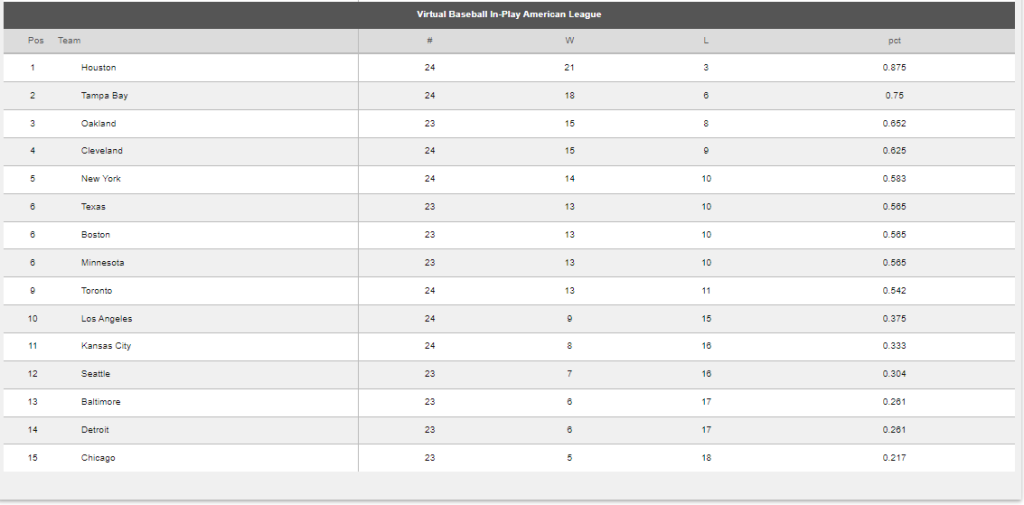Choose the Minnesota team name

point(103,263)
